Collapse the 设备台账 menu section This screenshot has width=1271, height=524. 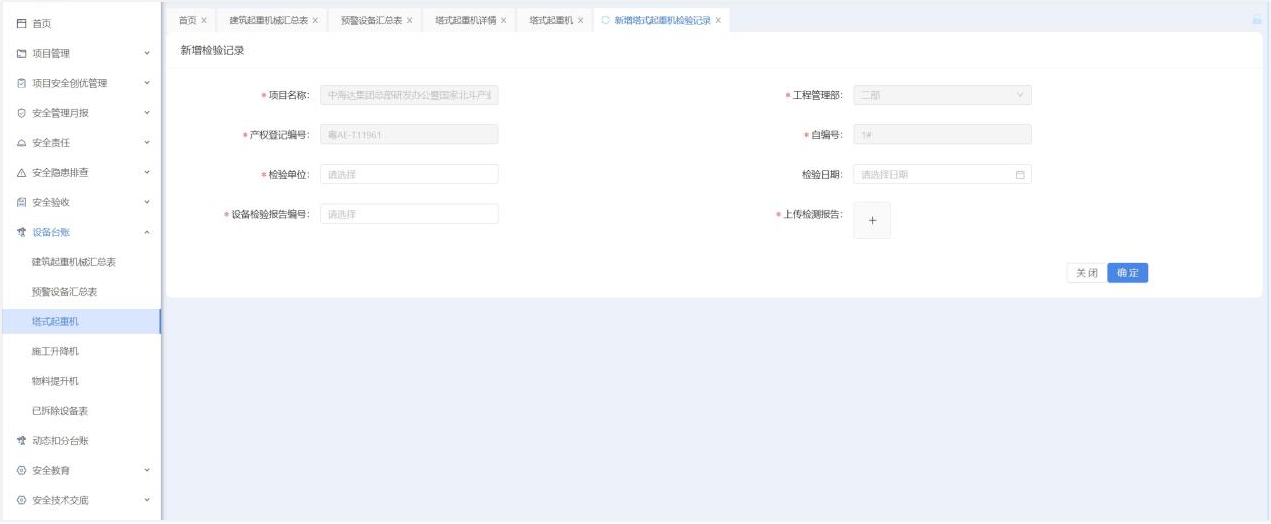tap(147, 233)
